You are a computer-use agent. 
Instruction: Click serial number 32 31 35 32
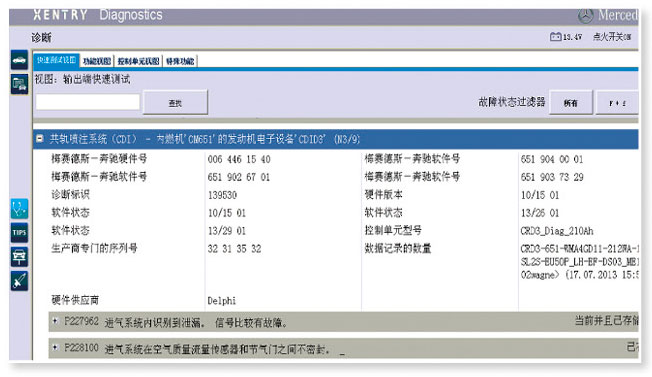[x=235, y=249]
